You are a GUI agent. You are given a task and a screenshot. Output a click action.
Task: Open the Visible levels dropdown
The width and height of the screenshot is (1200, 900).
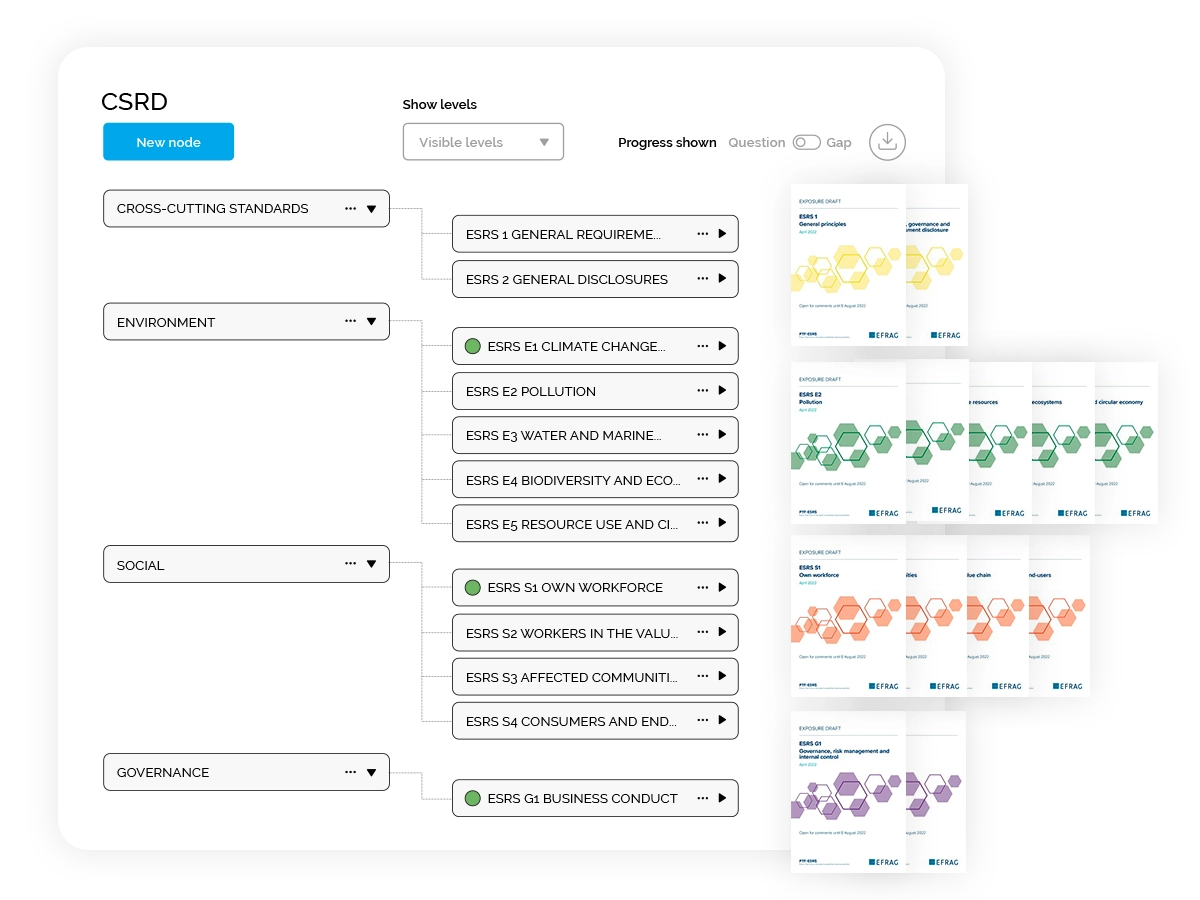(483, 142)
